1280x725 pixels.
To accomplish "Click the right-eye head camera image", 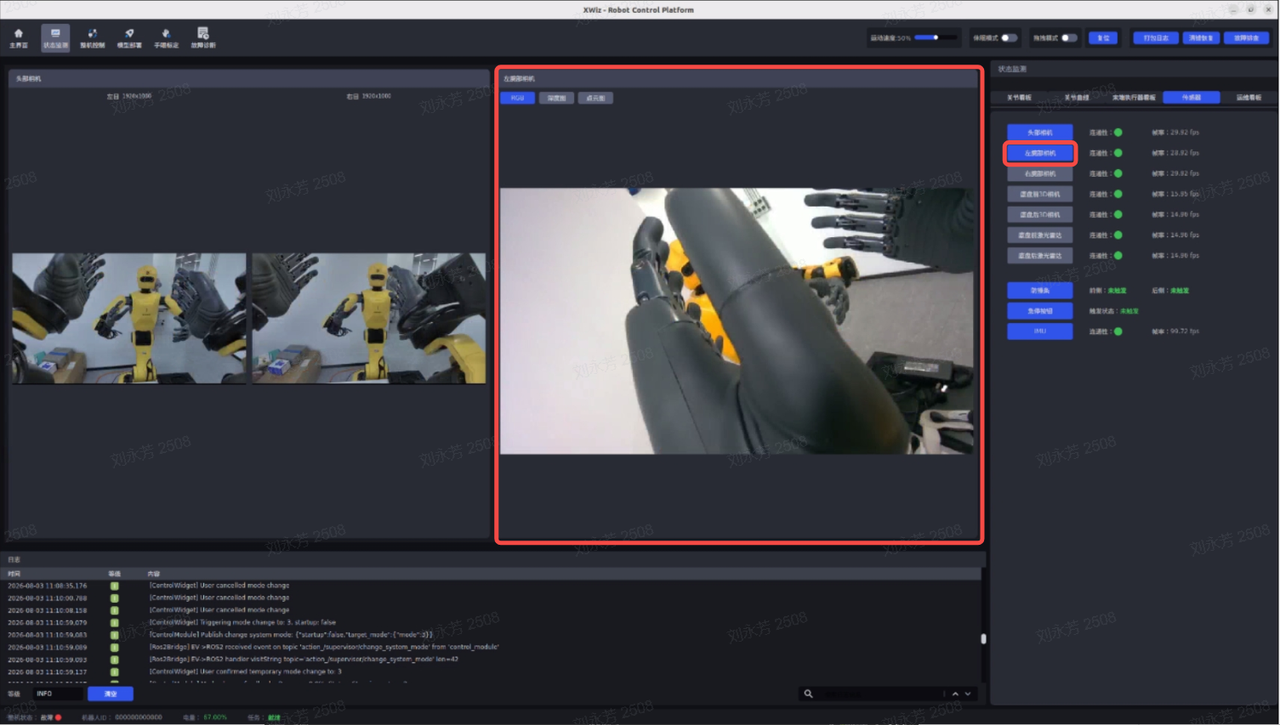I will [369, 318].
